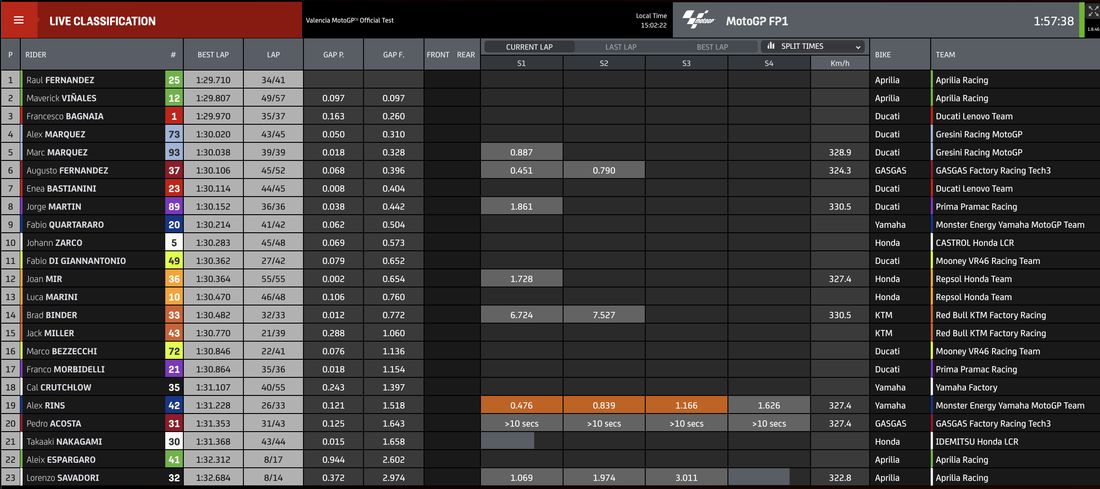Click the S4 value 1.626 for Rins
The height and width of the screenshot is (489, 1100).
pos(769,406)
